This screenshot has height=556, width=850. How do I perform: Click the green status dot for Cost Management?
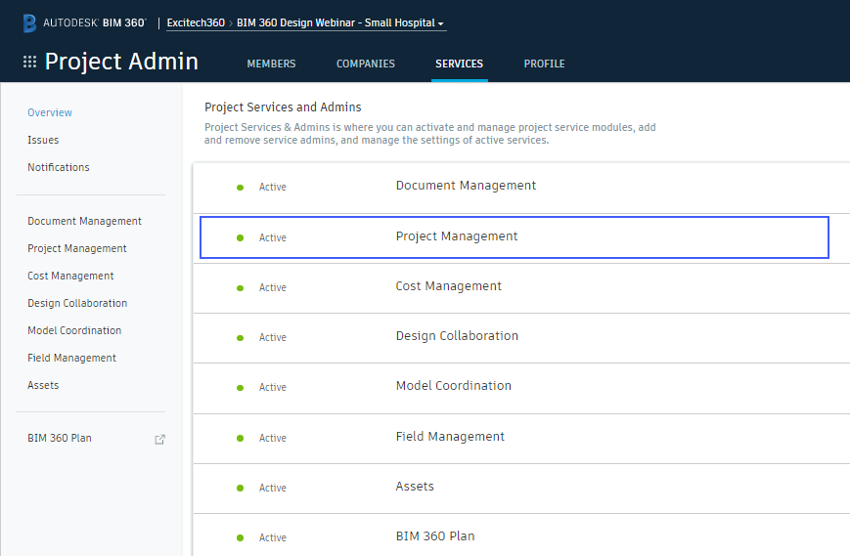pos(240,288)
